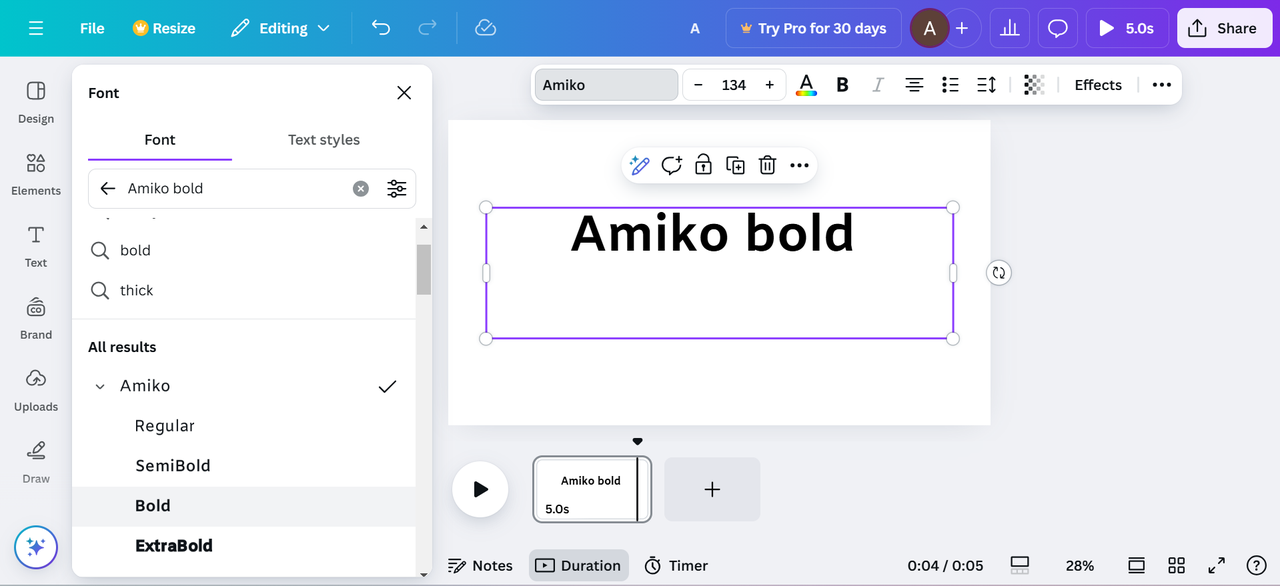
Task: Clear the font search field
Action: pos(361,188)
